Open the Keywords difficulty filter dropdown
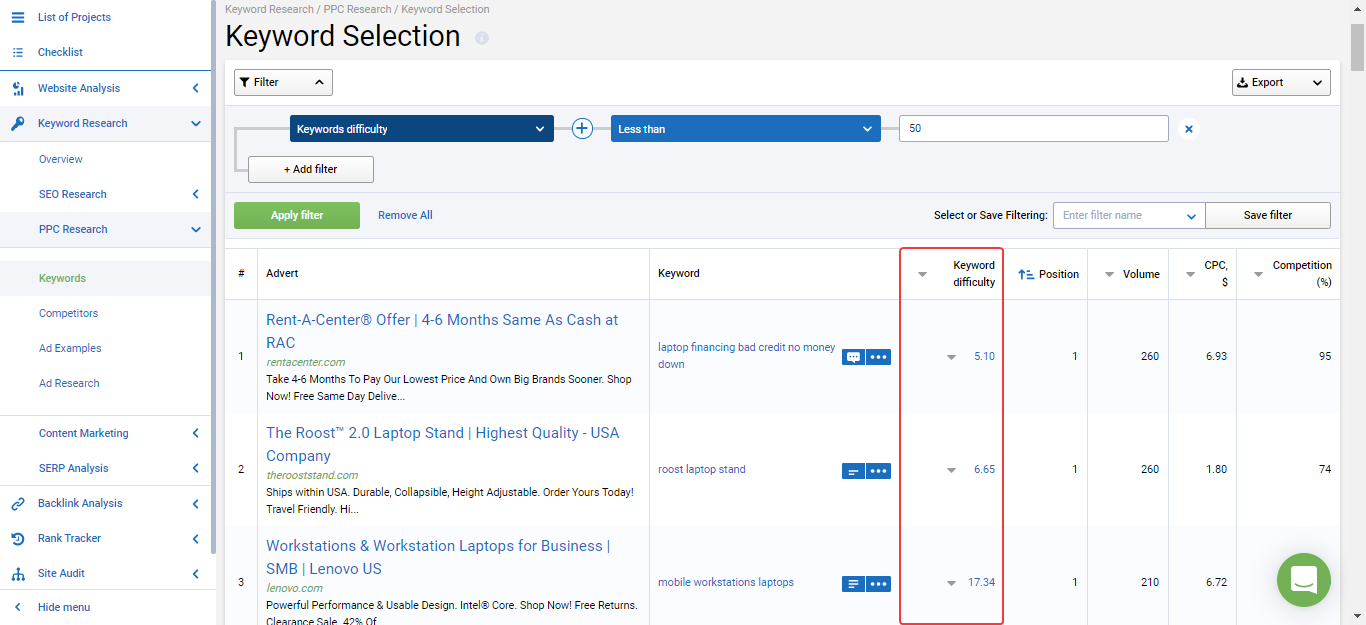 [422, 129]
